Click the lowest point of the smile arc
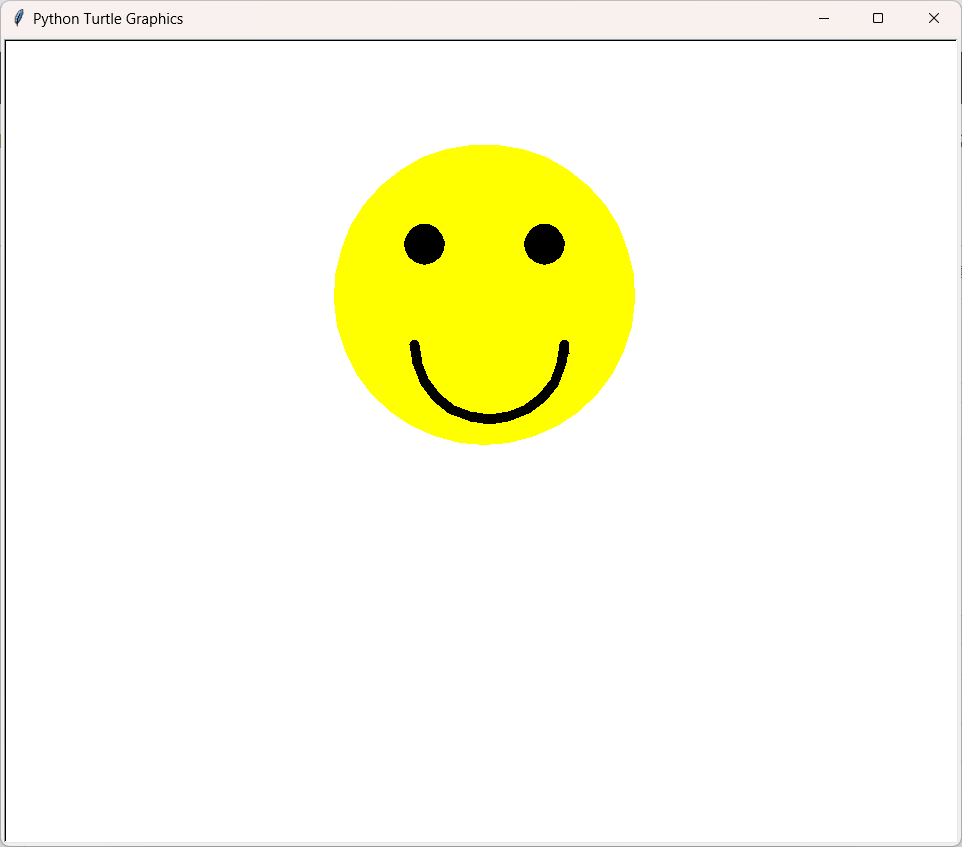This screenshot has height=847, width=962. [489, 417]
